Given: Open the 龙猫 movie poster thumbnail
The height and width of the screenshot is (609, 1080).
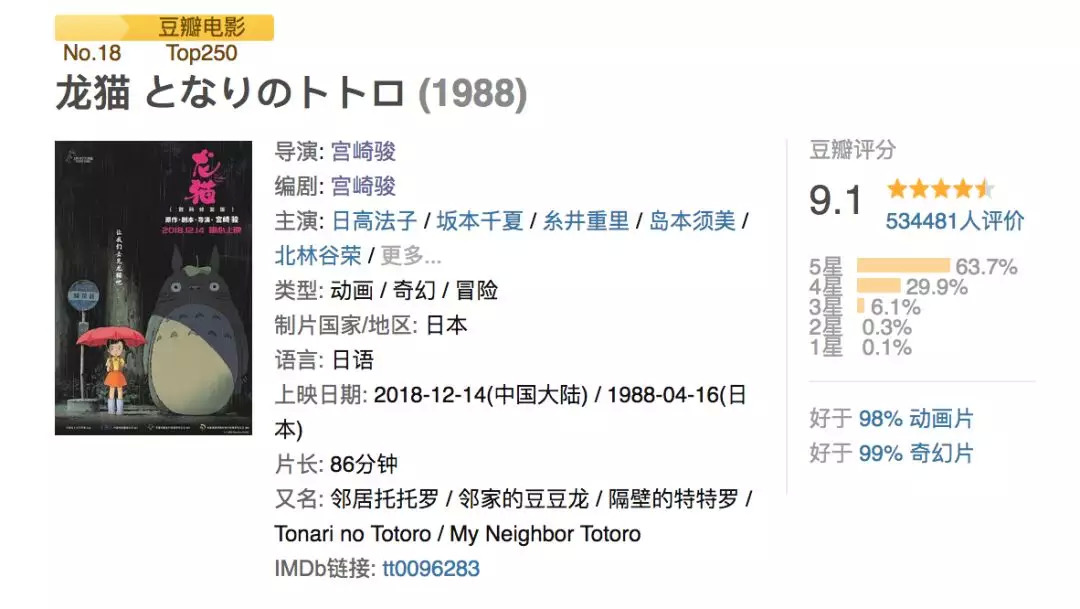Looking at the screenshot, I should click(x=153, y=288).
